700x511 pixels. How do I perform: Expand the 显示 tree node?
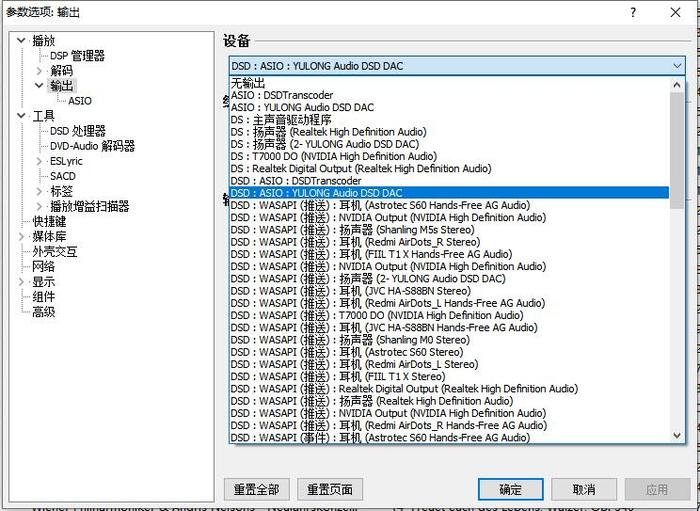point(21,282)
